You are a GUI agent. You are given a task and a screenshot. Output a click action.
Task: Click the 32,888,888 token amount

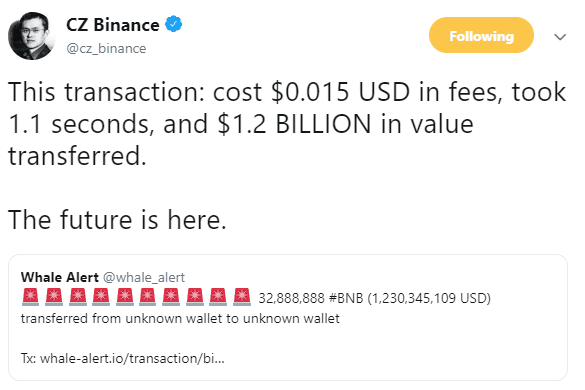pos(292,298)
